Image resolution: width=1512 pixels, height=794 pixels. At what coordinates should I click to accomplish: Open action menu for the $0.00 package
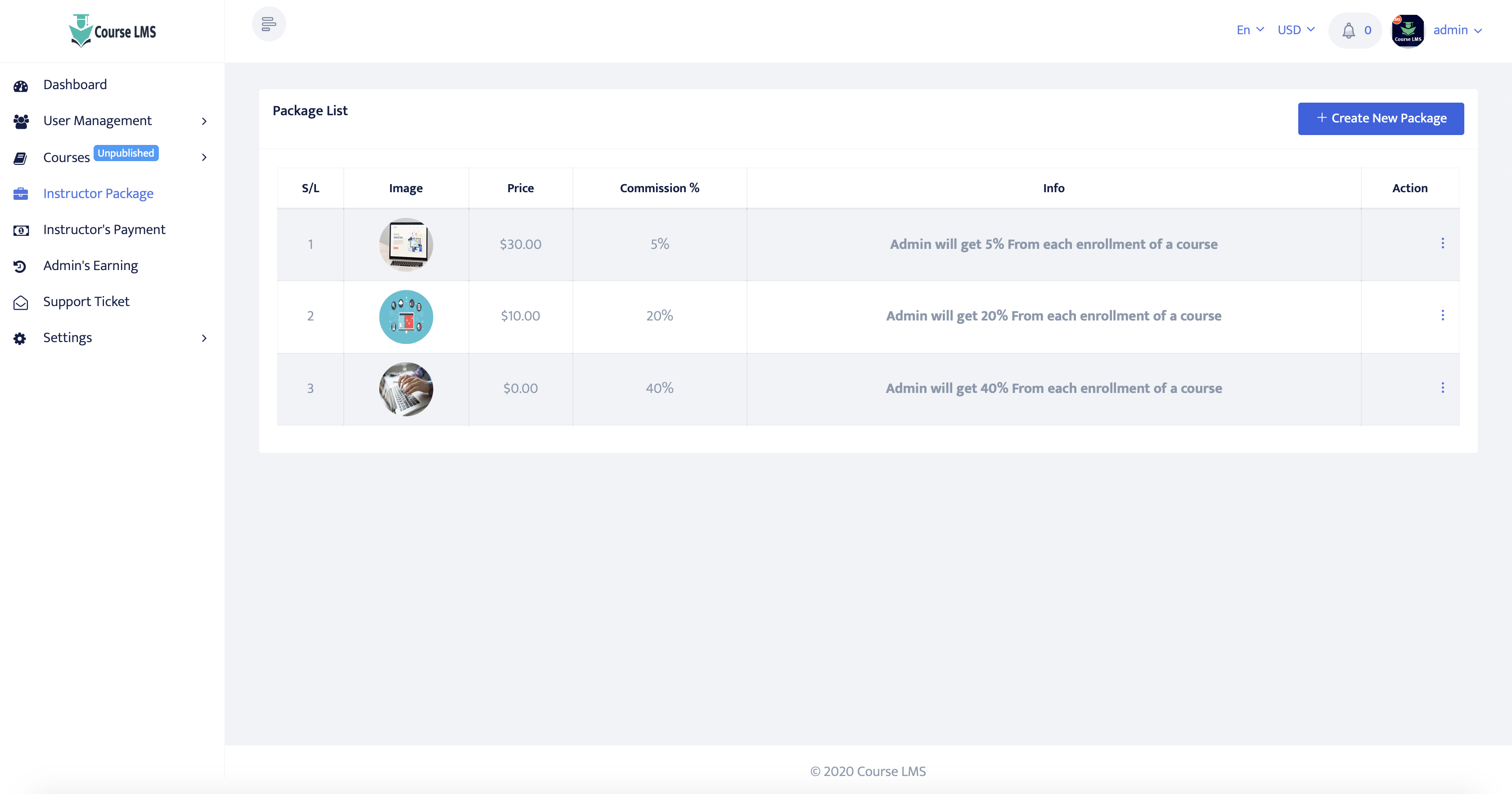[1442, 388]
